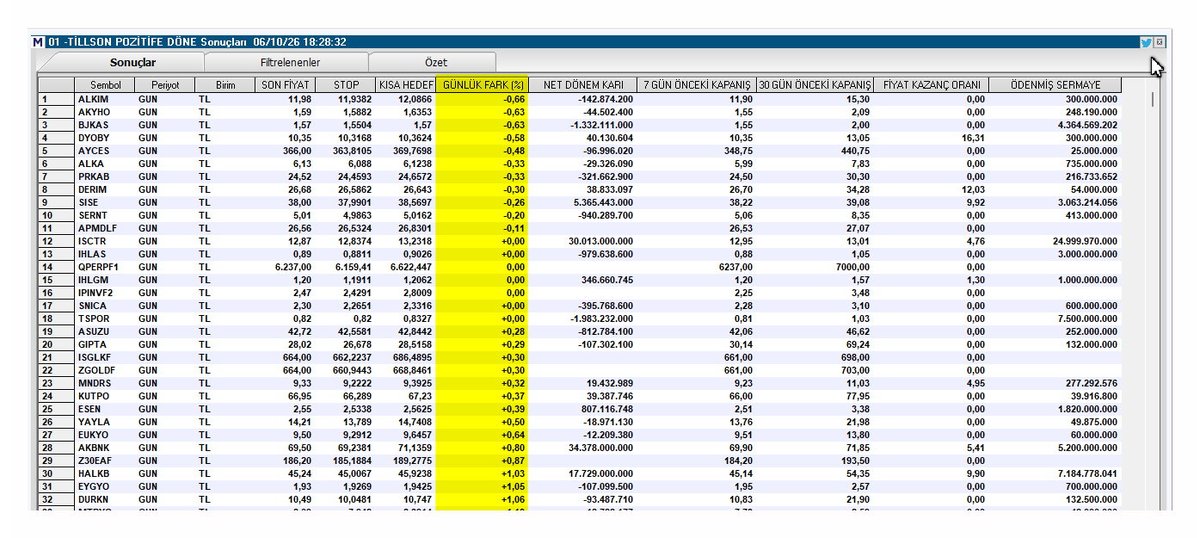This screenshot has height=538, width=1200.
Task: Select the ASUZU symbol cell
Action: (x=105, y=333)
